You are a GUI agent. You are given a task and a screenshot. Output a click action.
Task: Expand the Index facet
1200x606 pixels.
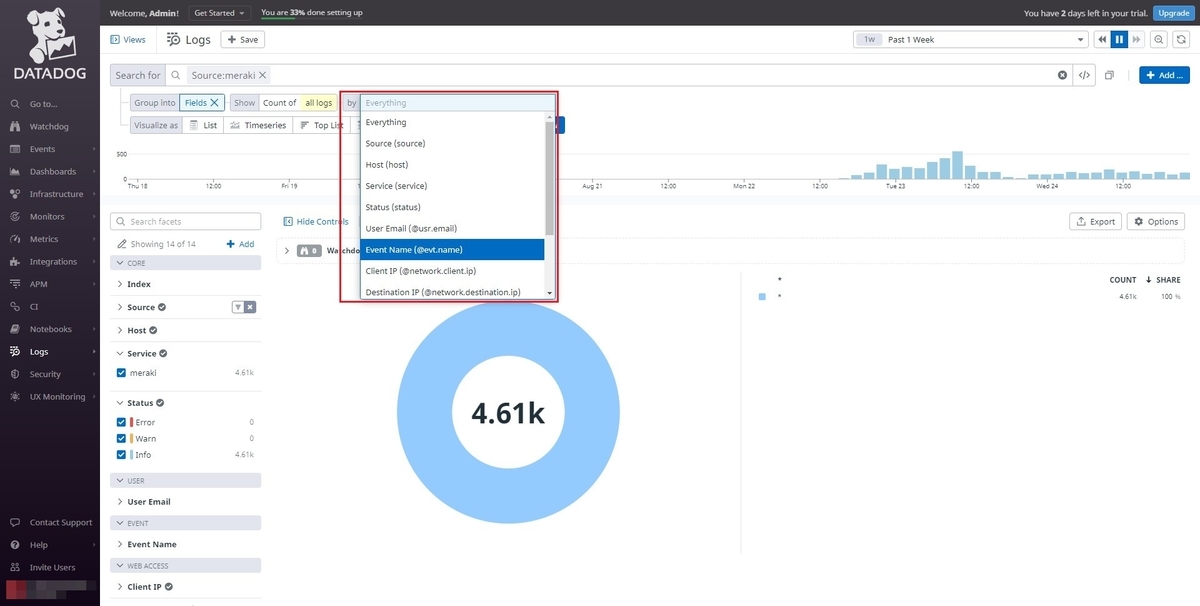tap(120, 285)
